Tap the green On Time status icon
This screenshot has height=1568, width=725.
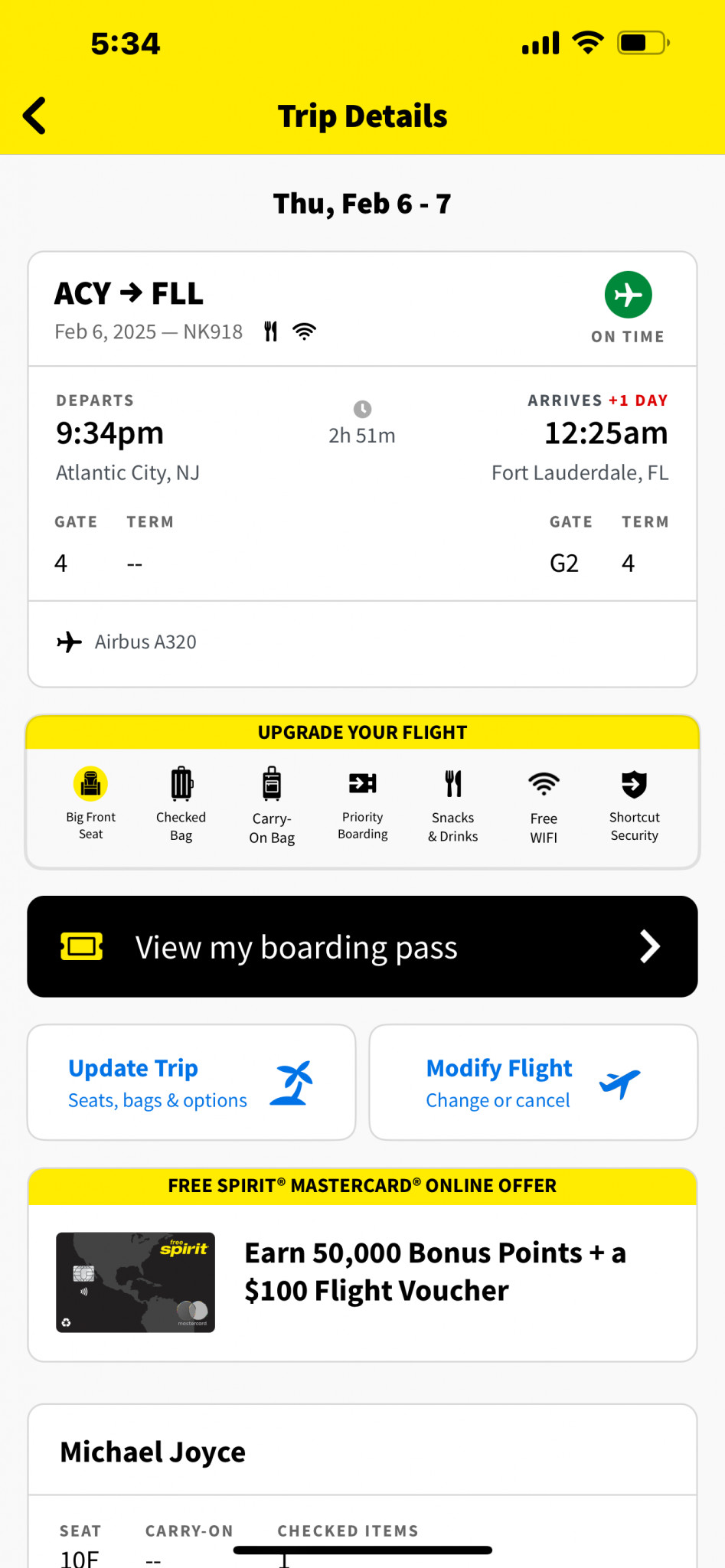(x=628, y=295)
